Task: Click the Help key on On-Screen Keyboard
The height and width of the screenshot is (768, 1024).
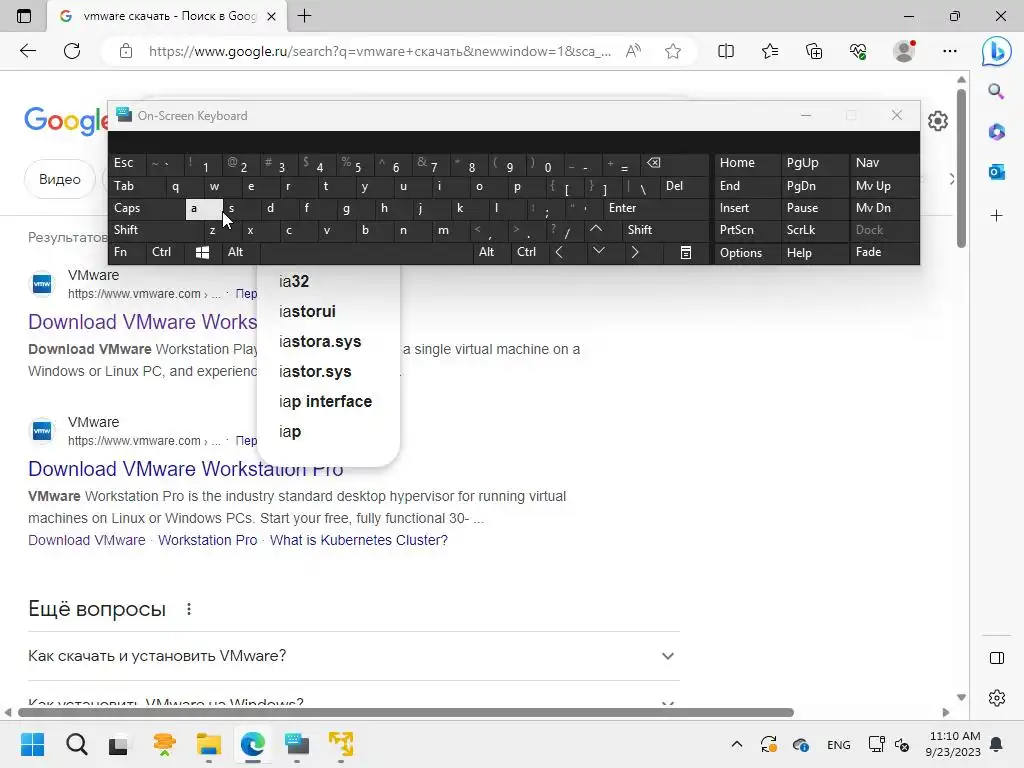Action: pyautogui.click(x=814, y=252)
